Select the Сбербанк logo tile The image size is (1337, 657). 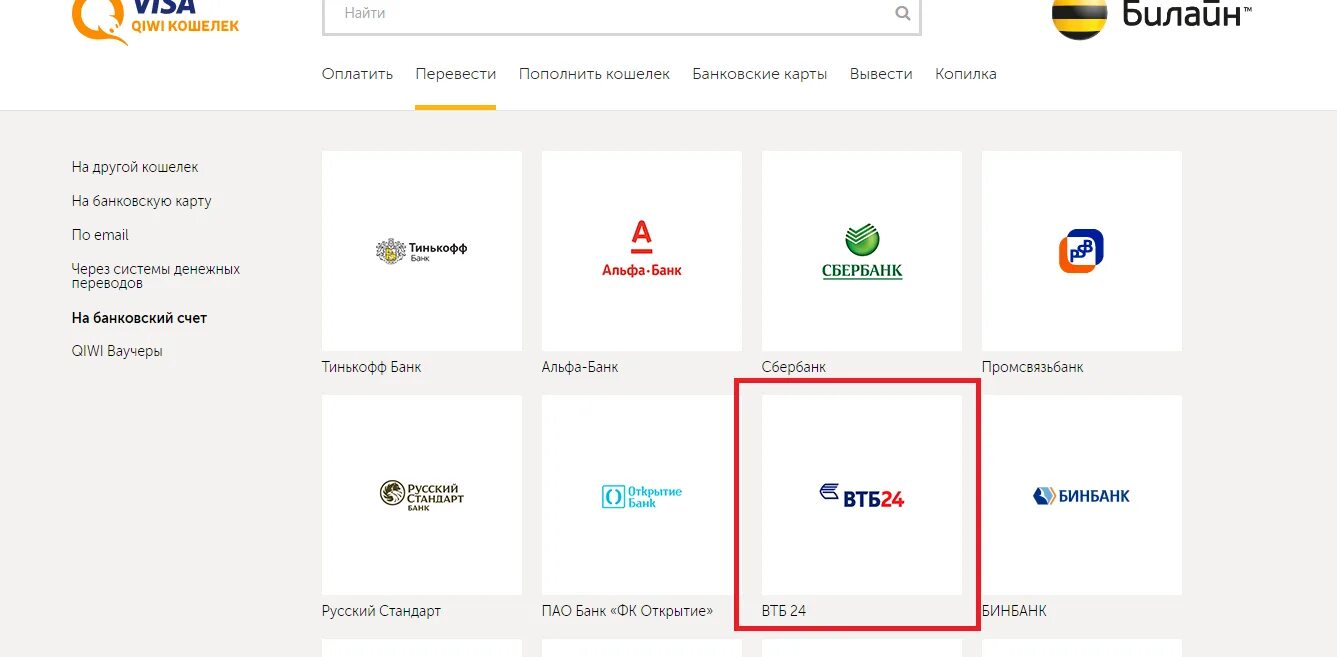[862, 251]
